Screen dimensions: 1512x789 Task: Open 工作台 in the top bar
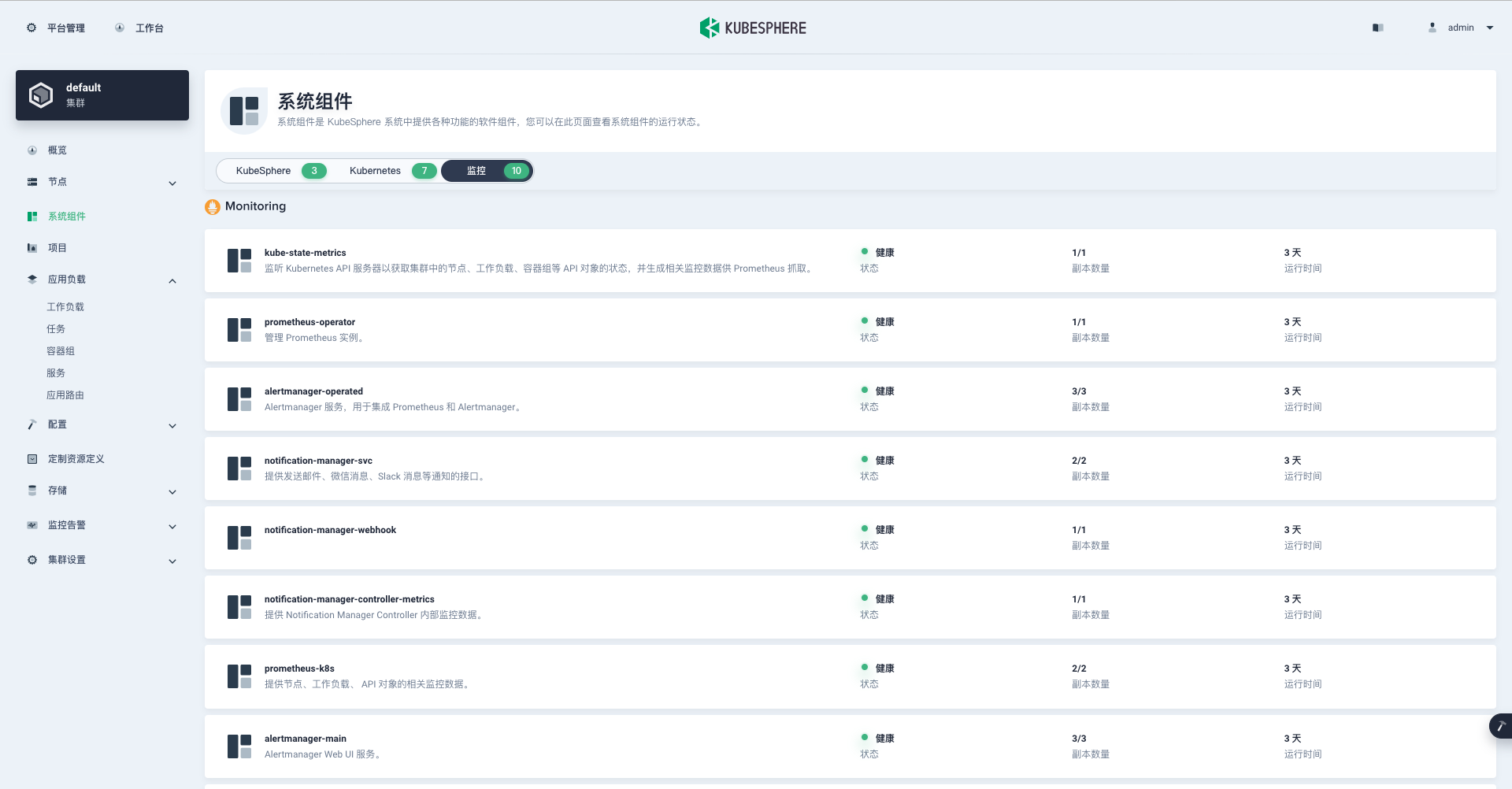[140, 28]
